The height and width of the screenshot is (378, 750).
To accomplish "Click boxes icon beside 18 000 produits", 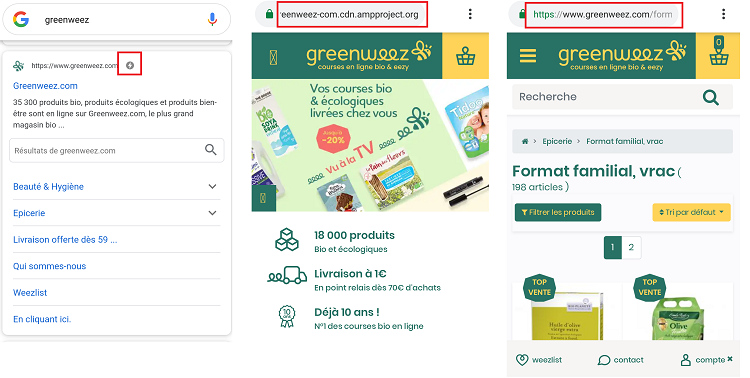I will pos(287,240).
